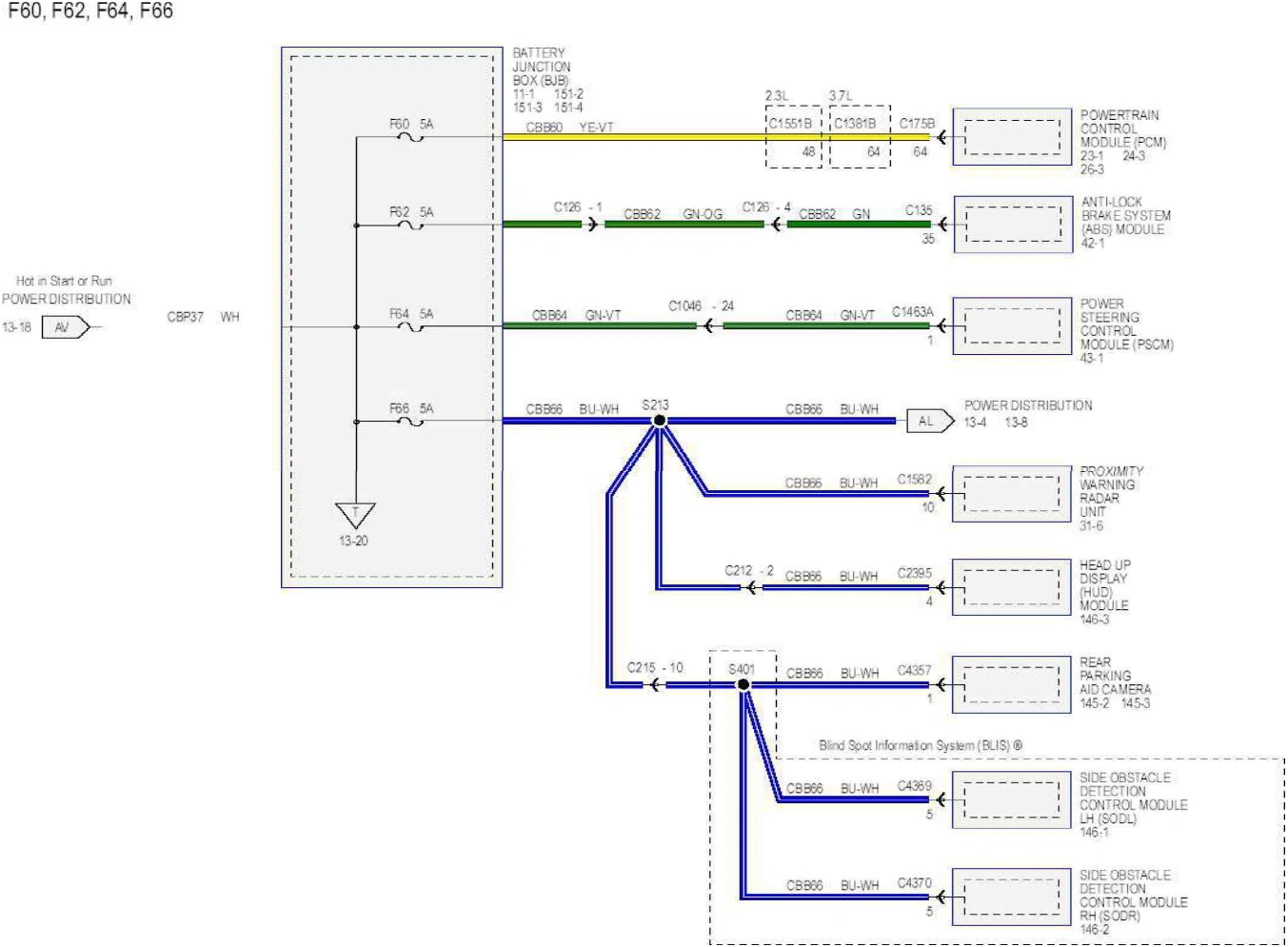Click the C1551B connector box
1288x947 pixels.
pos(794,137)
